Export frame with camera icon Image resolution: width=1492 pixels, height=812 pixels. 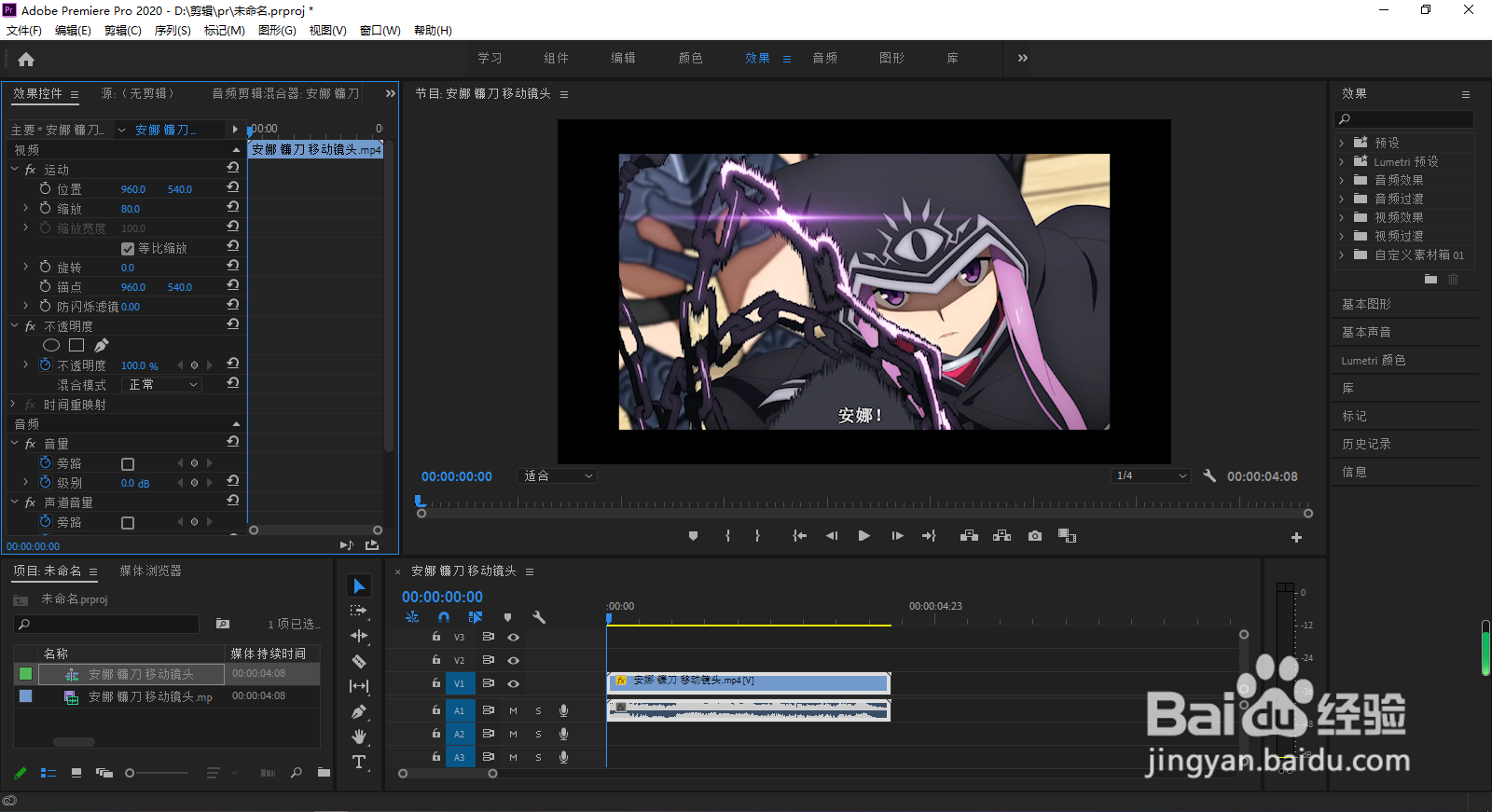pos(1035,536)
